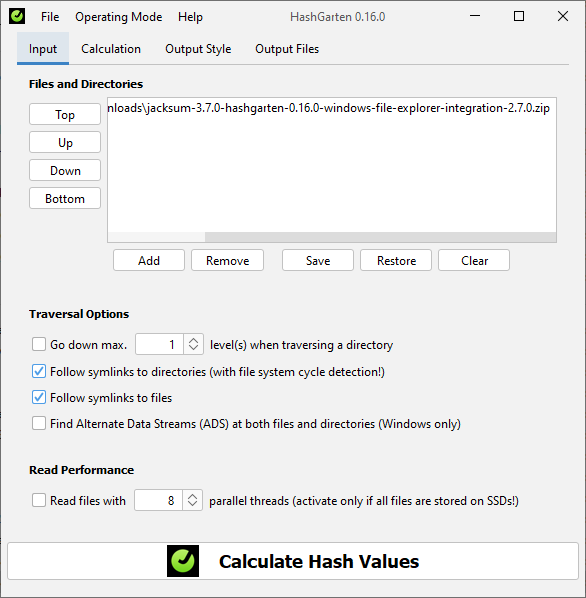Click the Bottom button
The image size is (586, 598).
point(65,198)
